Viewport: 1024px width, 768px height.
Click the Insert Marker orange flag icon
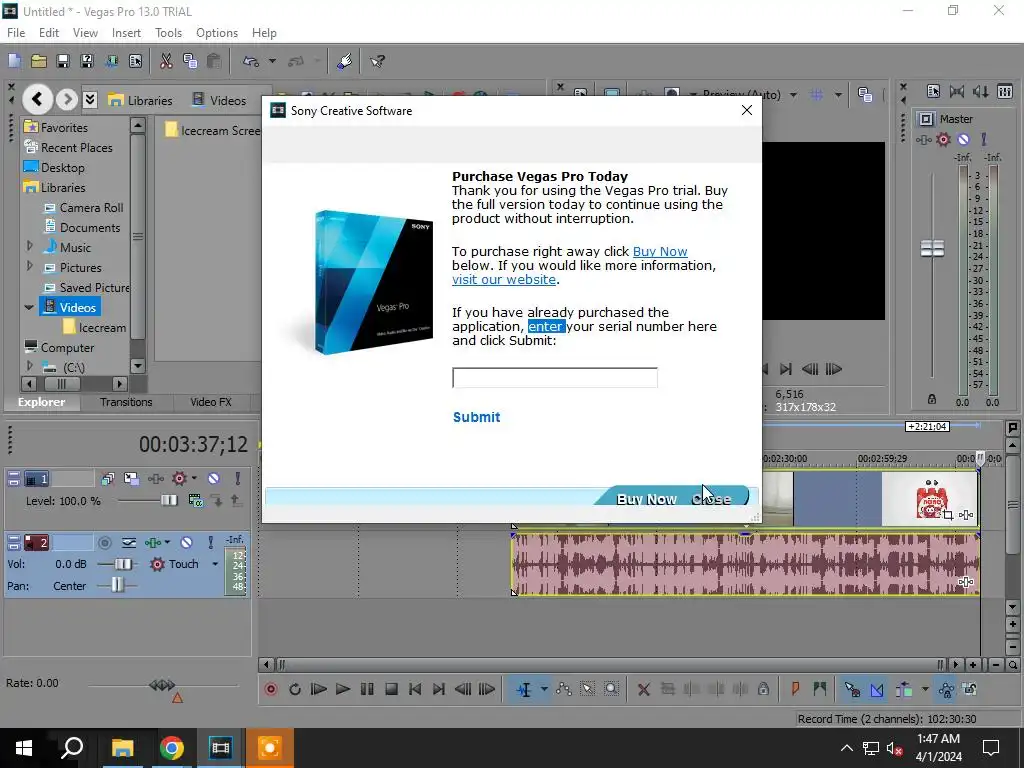tap(795, 689)
